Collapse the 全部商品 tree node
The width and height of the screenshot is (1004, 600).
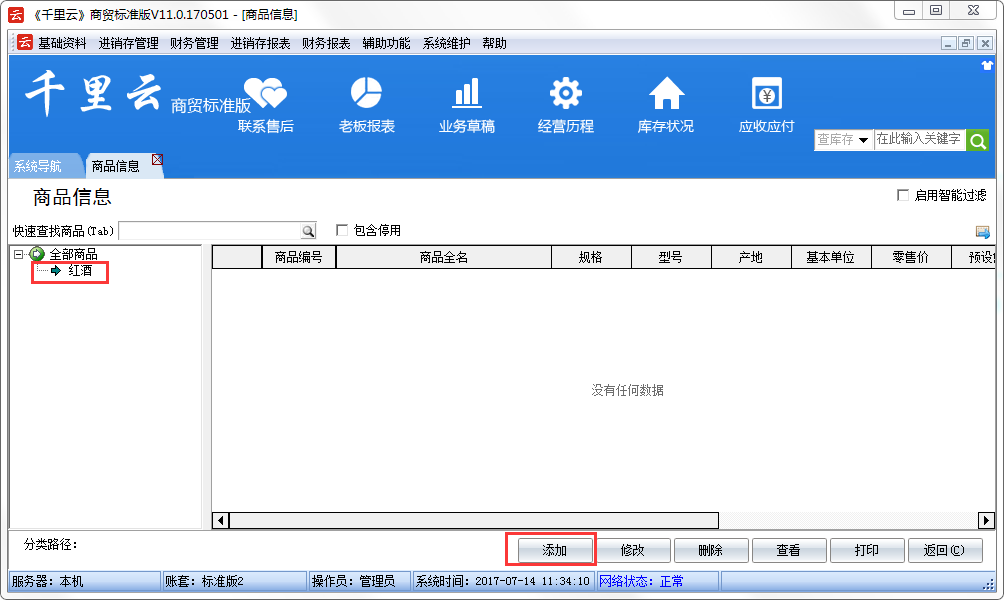pos(18,254)
